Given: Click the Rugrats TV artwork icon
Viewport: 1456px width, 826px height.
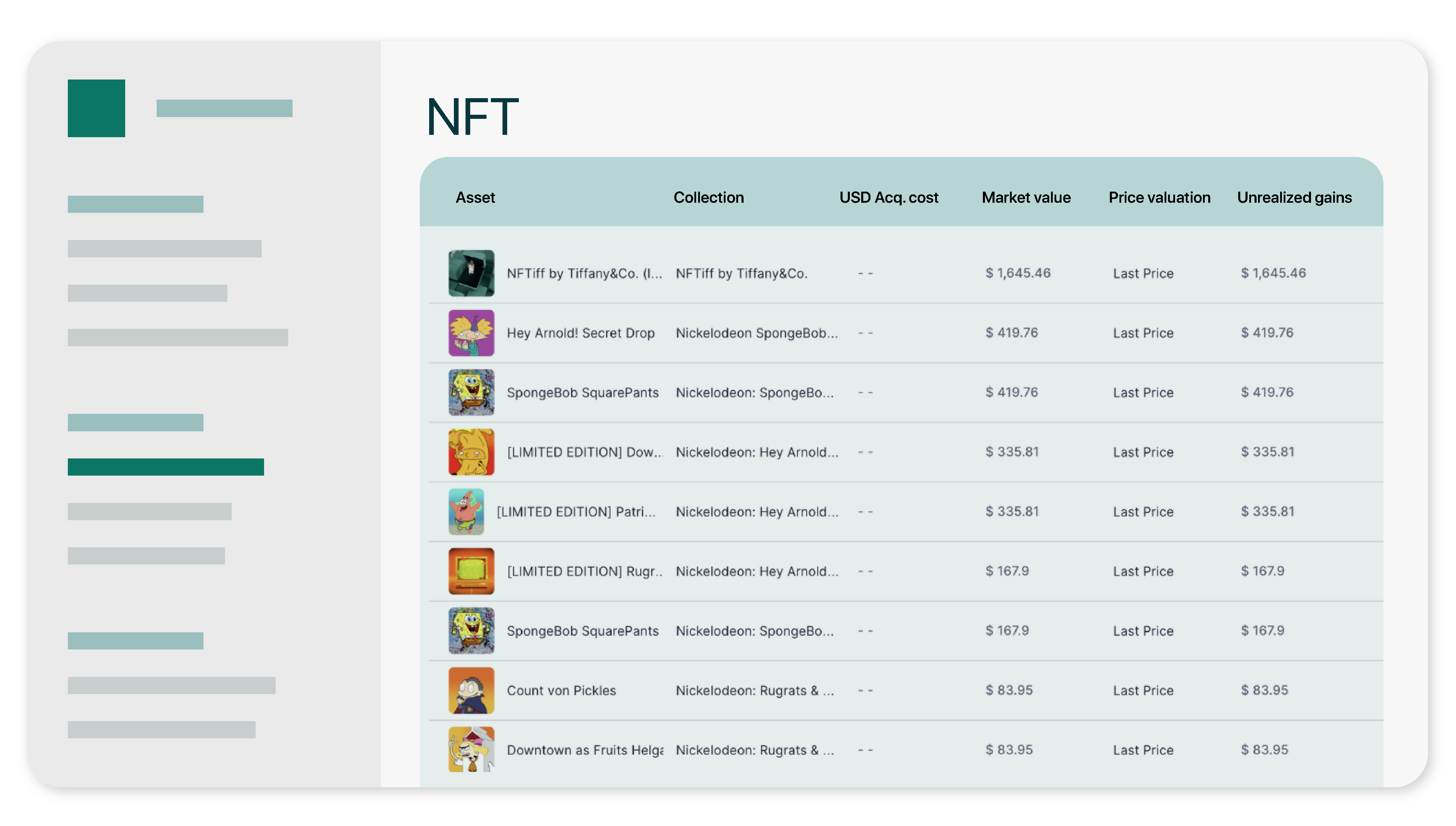Looking at the screenshot, I should click(x=470, y=571).
